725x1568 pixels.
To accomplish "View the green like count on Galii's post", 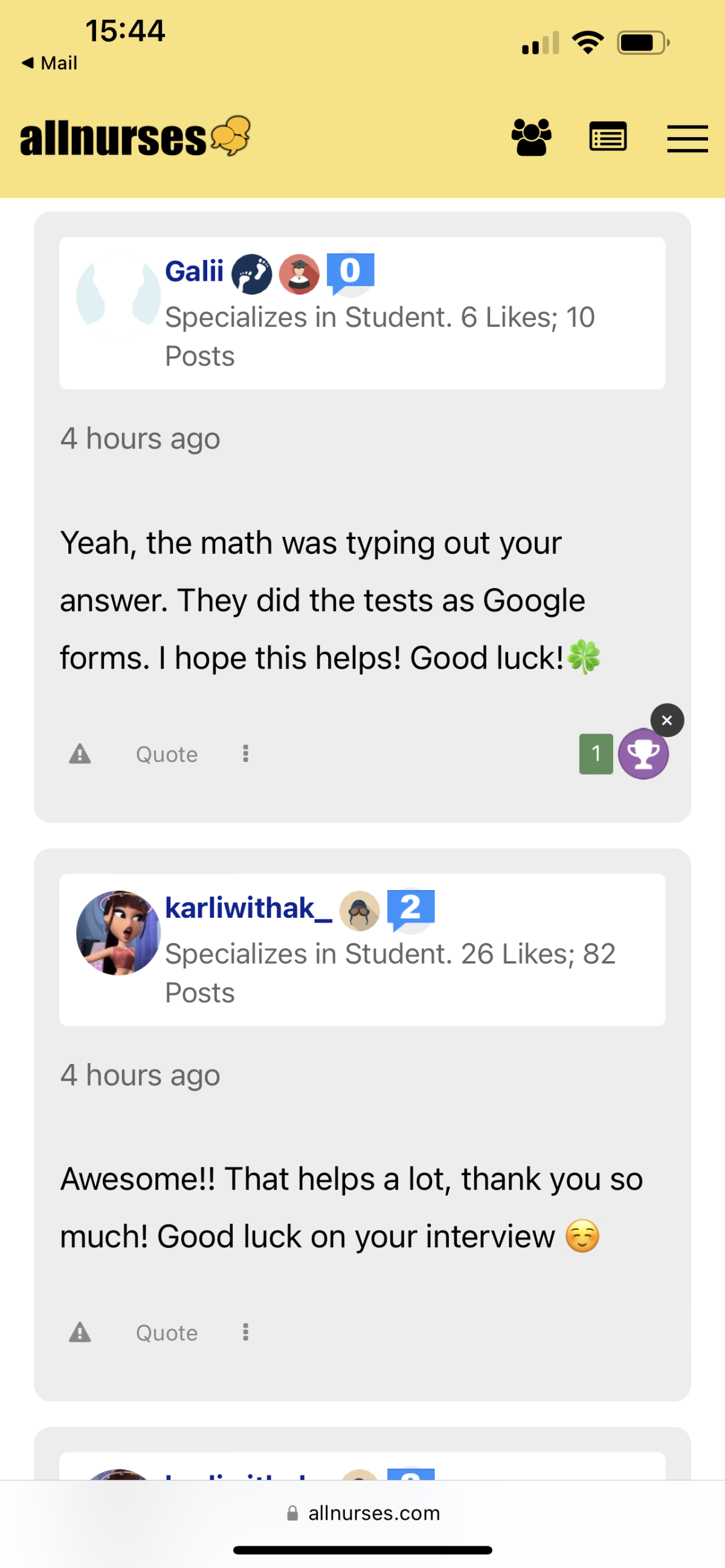I will coord(596,754).
